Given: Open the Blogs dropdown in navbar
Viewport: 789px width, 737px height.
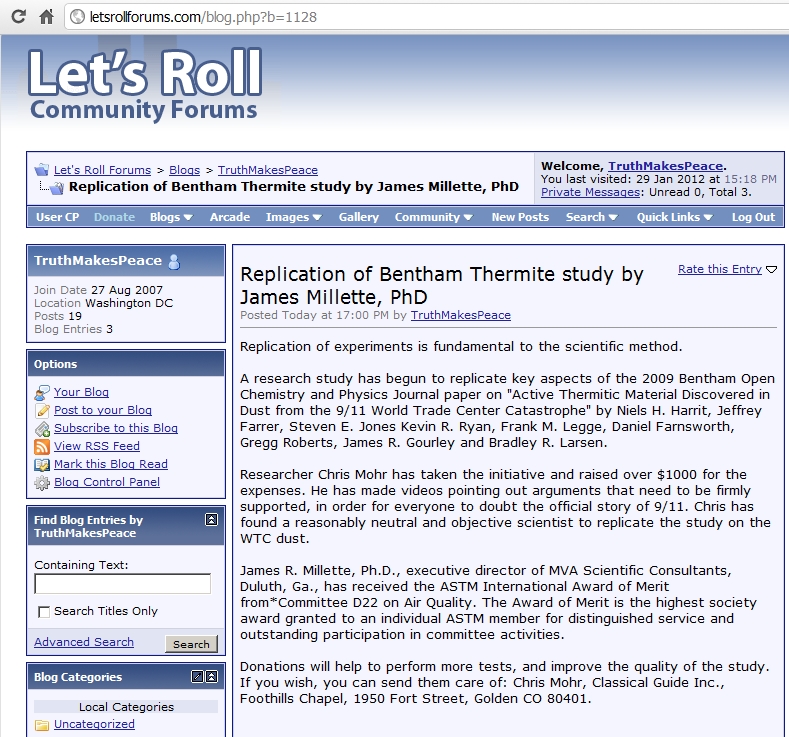Looking at the screenshot, I should point(171,217).
